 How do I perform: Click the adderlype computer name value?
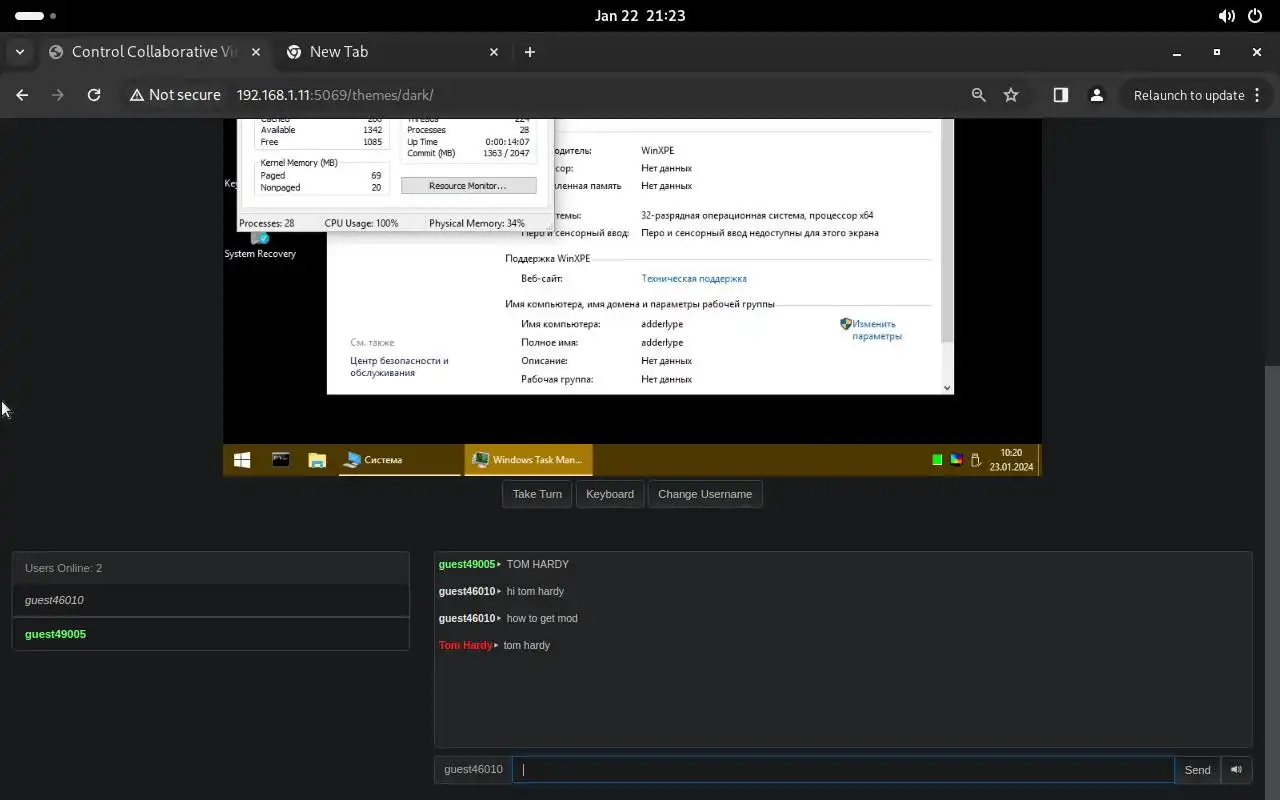662,324
